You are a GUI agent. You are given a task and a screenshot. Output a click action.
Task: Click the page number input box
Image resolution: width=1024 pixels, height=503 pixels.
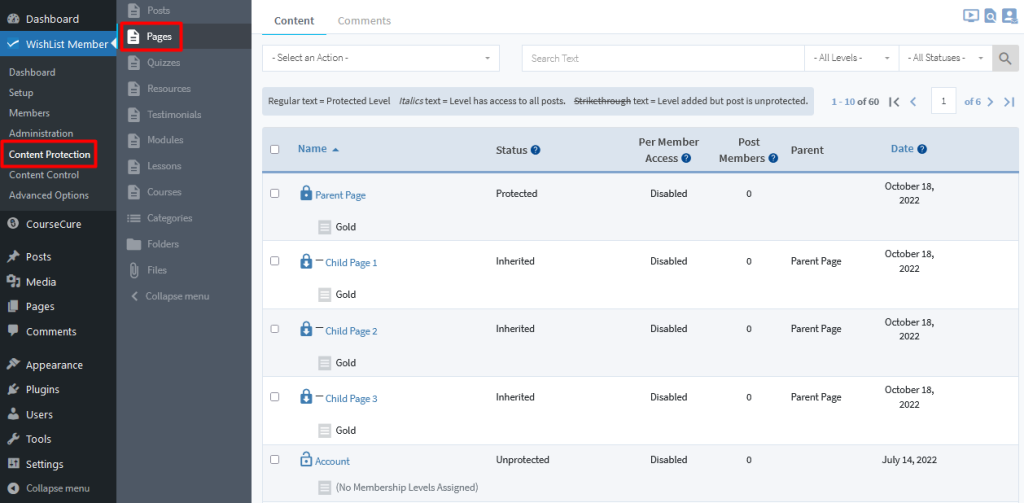(944, 101)
